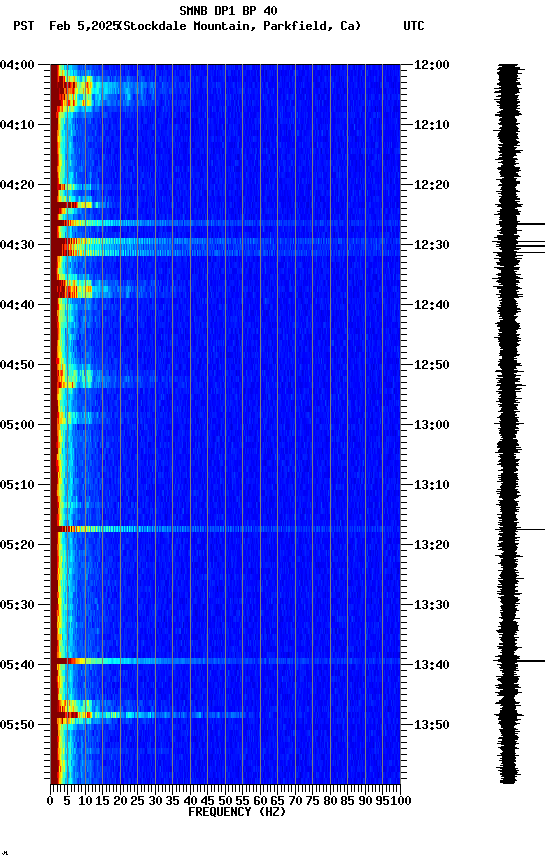Click the broadband spectrogram streak near 12:26 UTC
Viewport: 552px width, 864px height.
point(225,223)
